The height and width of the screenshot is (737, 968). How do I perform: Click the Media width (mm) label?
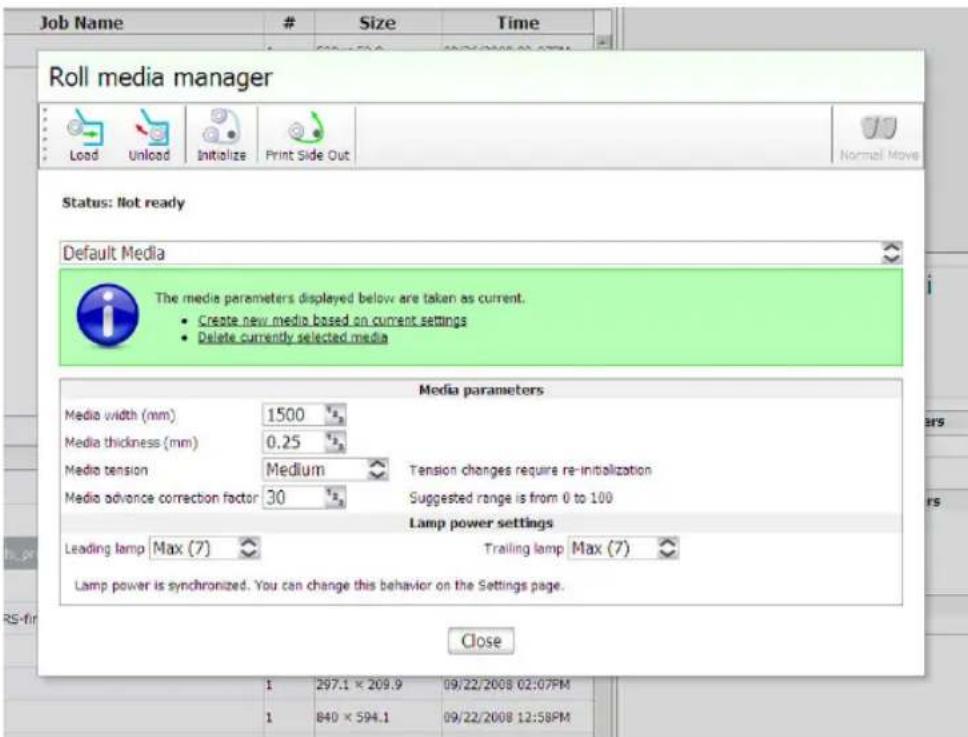click(120, 415)
